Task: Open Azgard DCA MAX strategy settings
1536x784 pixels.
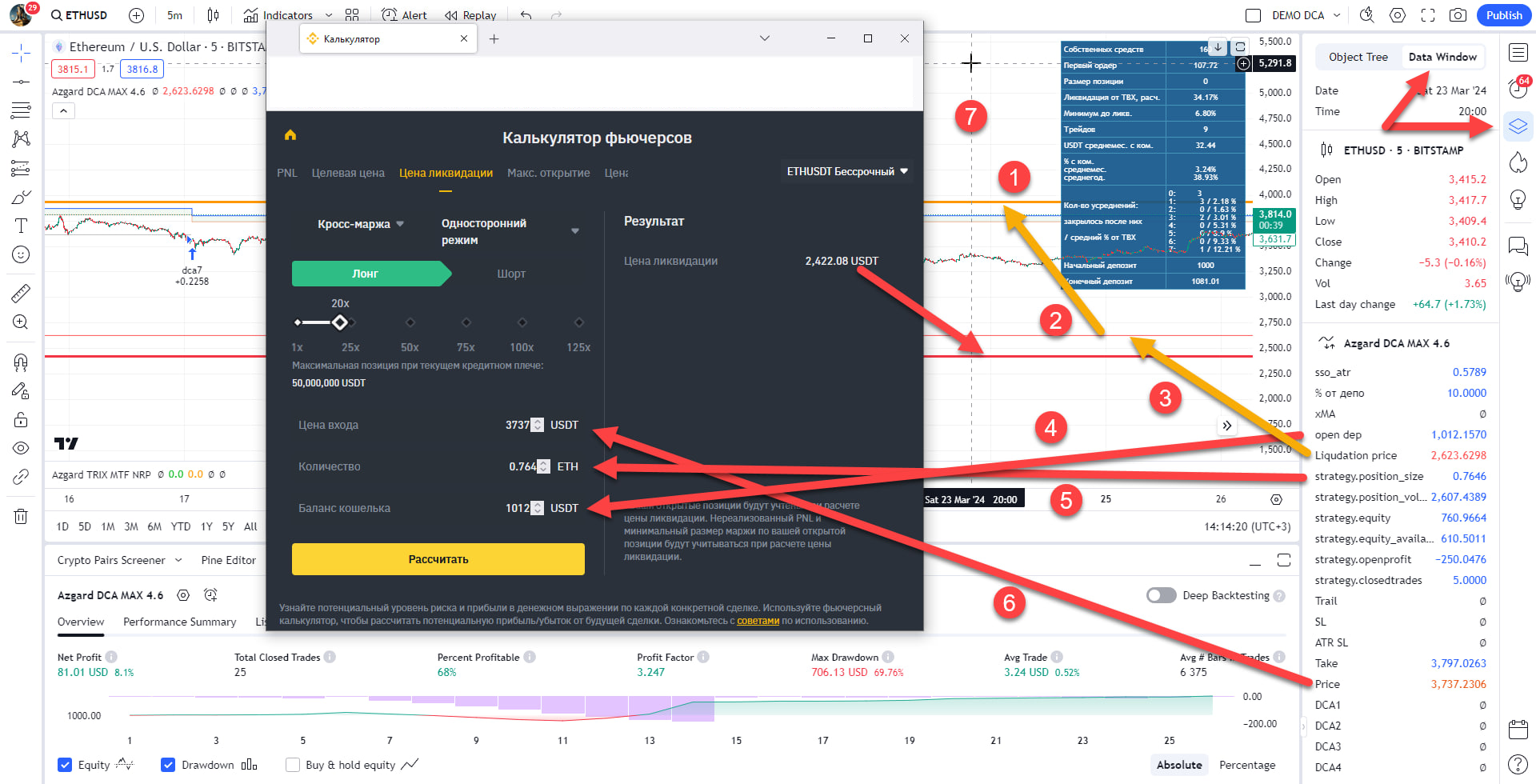Action: 183,595
